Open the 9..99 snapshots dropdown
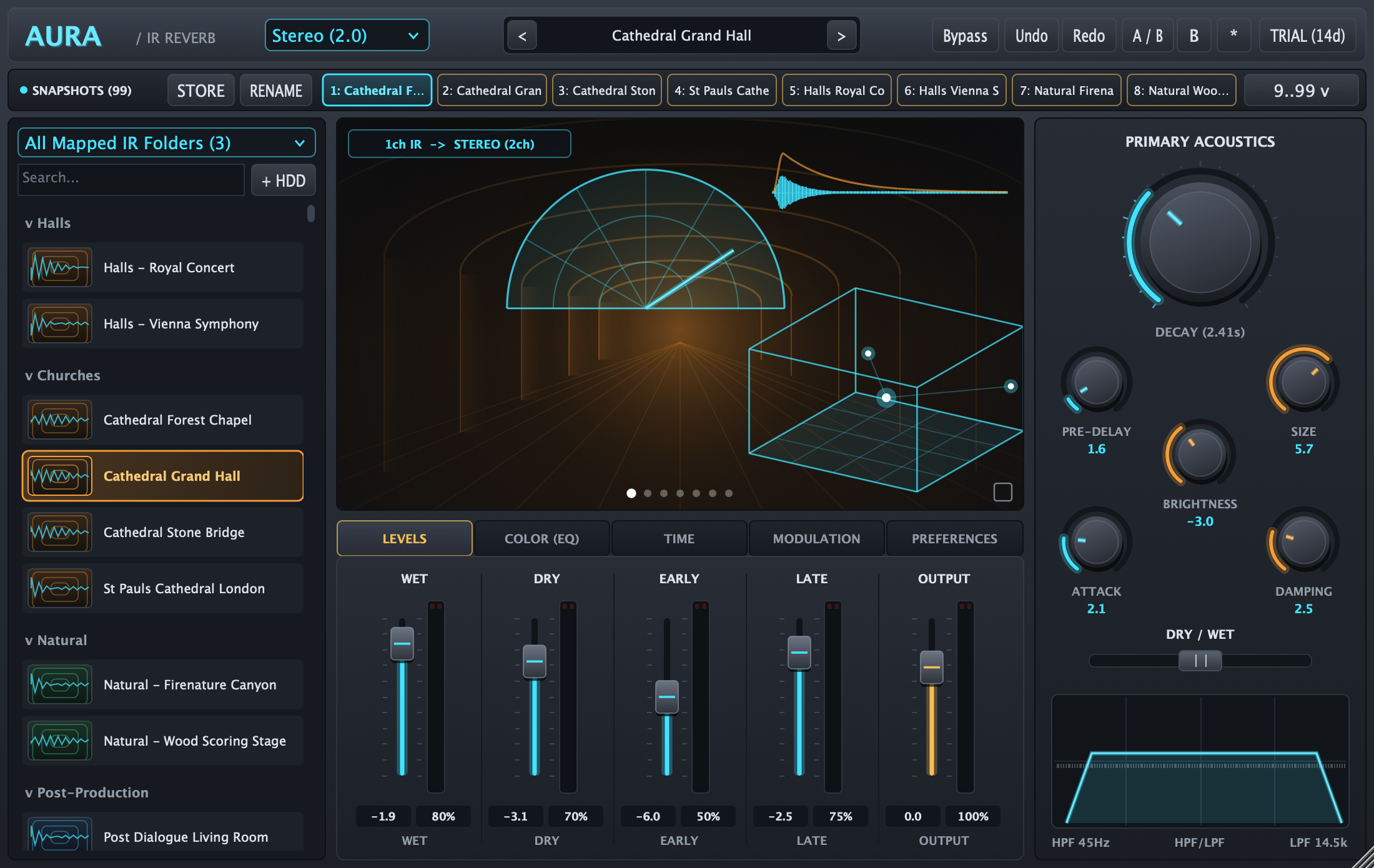This screenshot has height=868, width=1374. point(1302,91)
